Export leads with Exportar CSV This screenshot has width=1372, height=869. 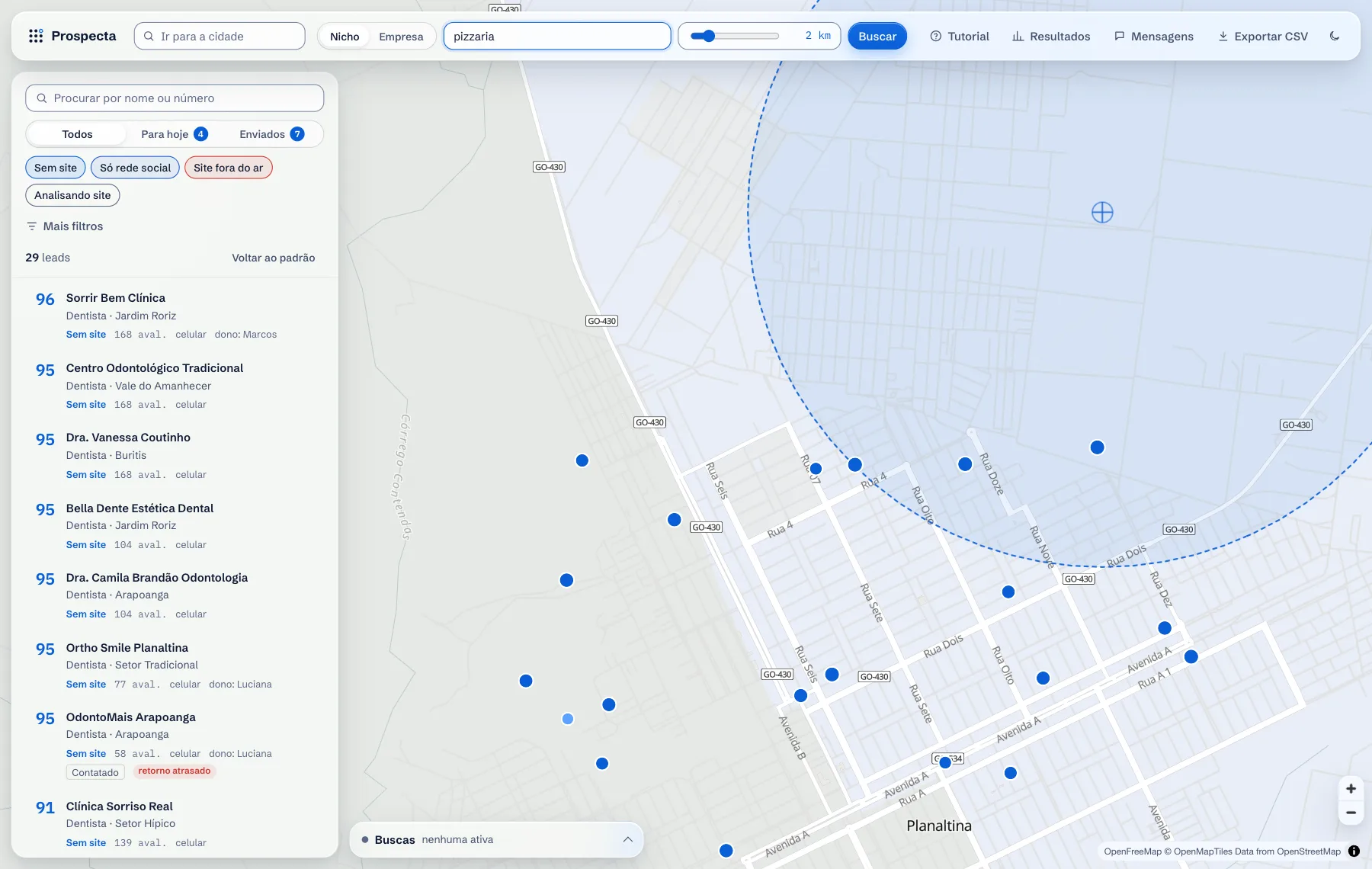[1263, 36]
